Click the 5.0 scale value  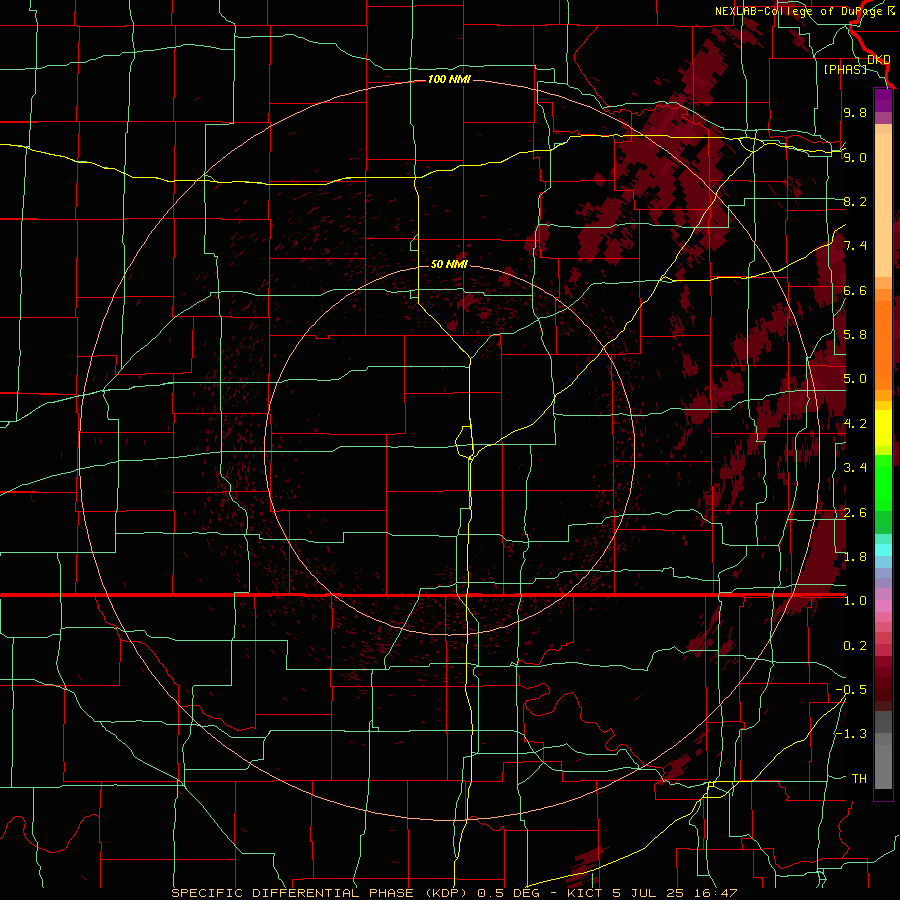tap(855, 379)
